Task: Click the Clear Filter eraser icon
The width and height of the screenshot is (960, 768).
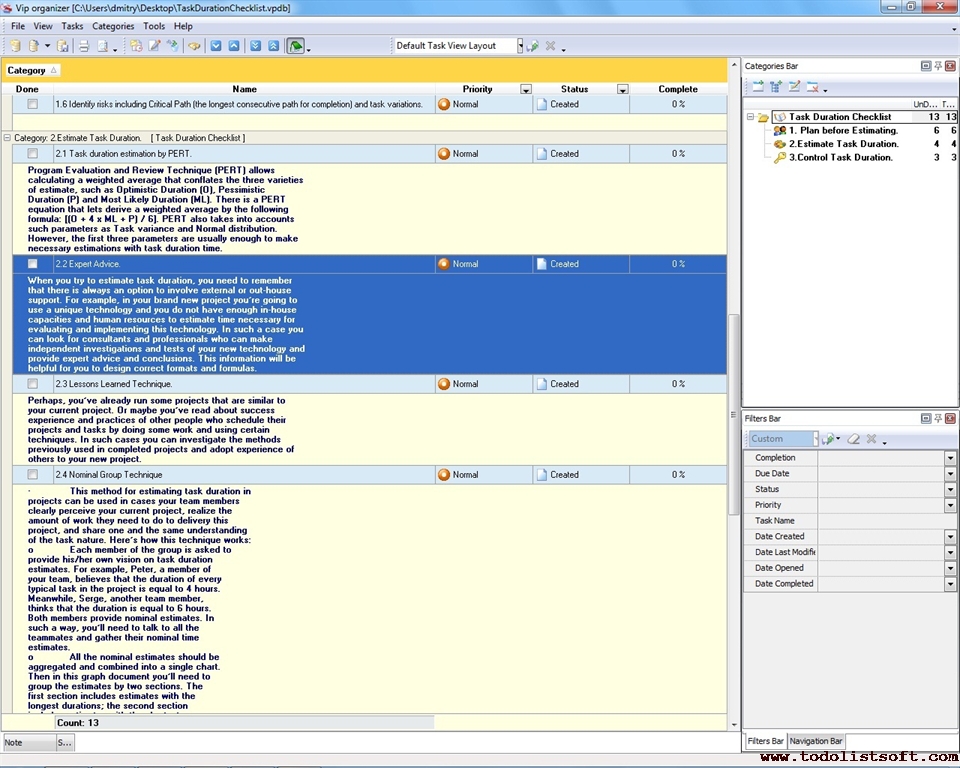Action: [853, 439]
